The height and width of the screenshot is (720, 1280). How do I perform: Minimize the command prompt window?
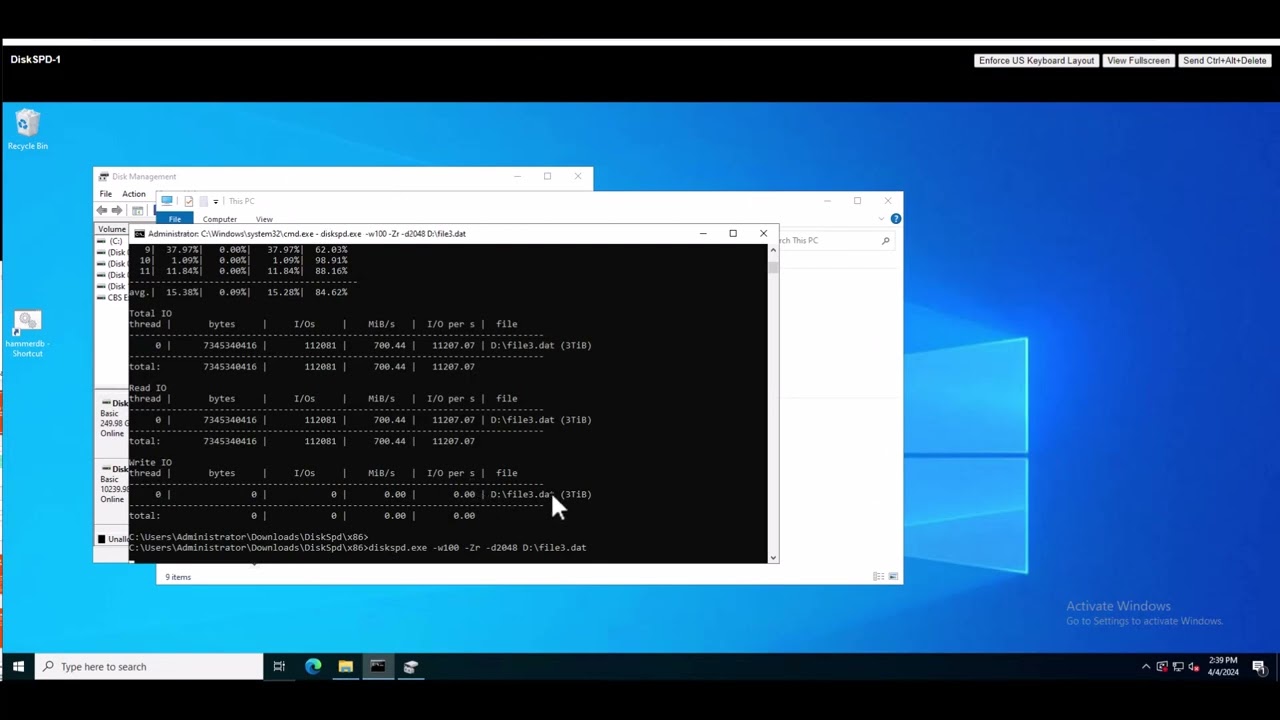tap(703, 234)
